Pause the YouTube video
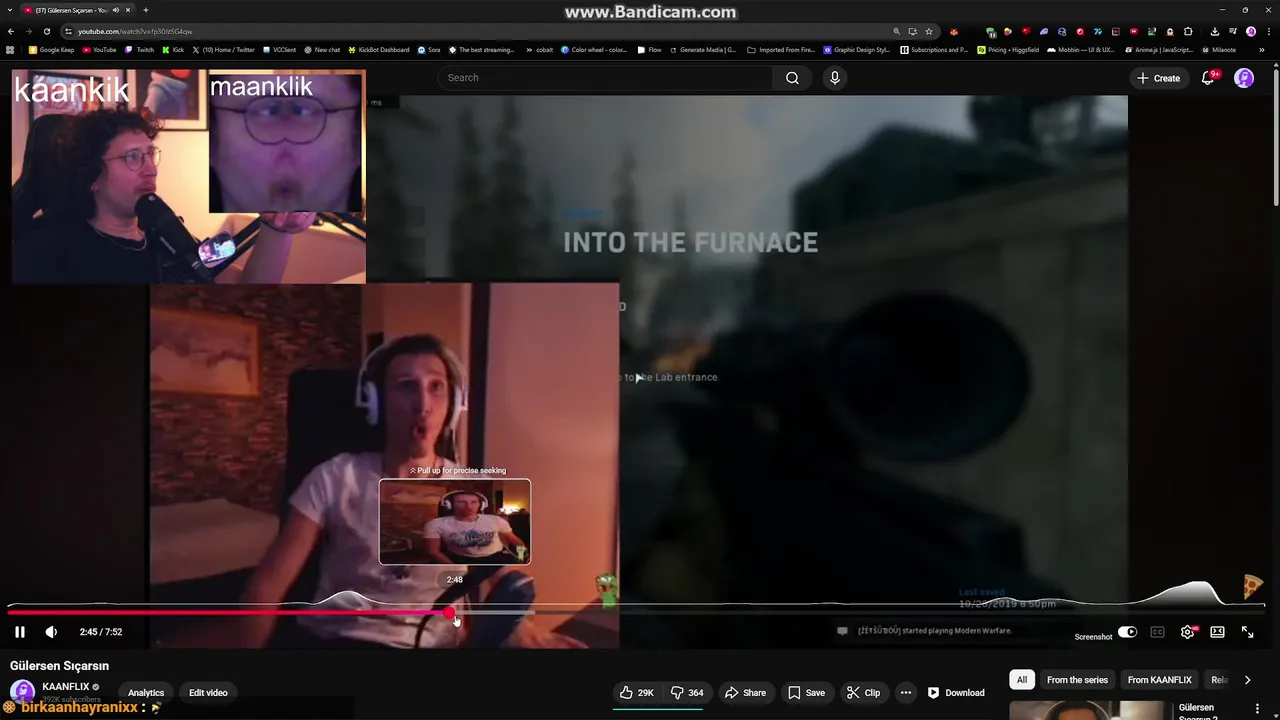 pos(19,632)
